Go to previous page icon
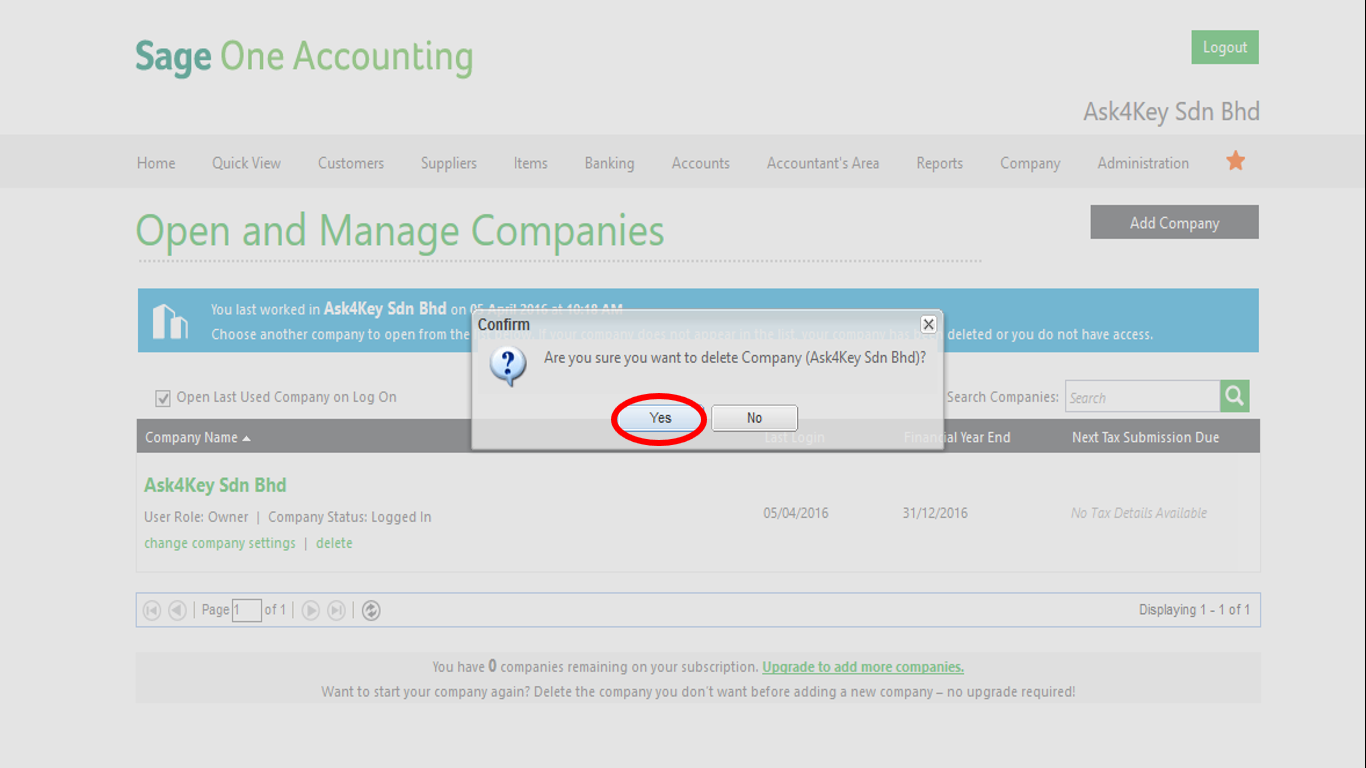This screenshot has width=1366, height=768. pos(177,610)
